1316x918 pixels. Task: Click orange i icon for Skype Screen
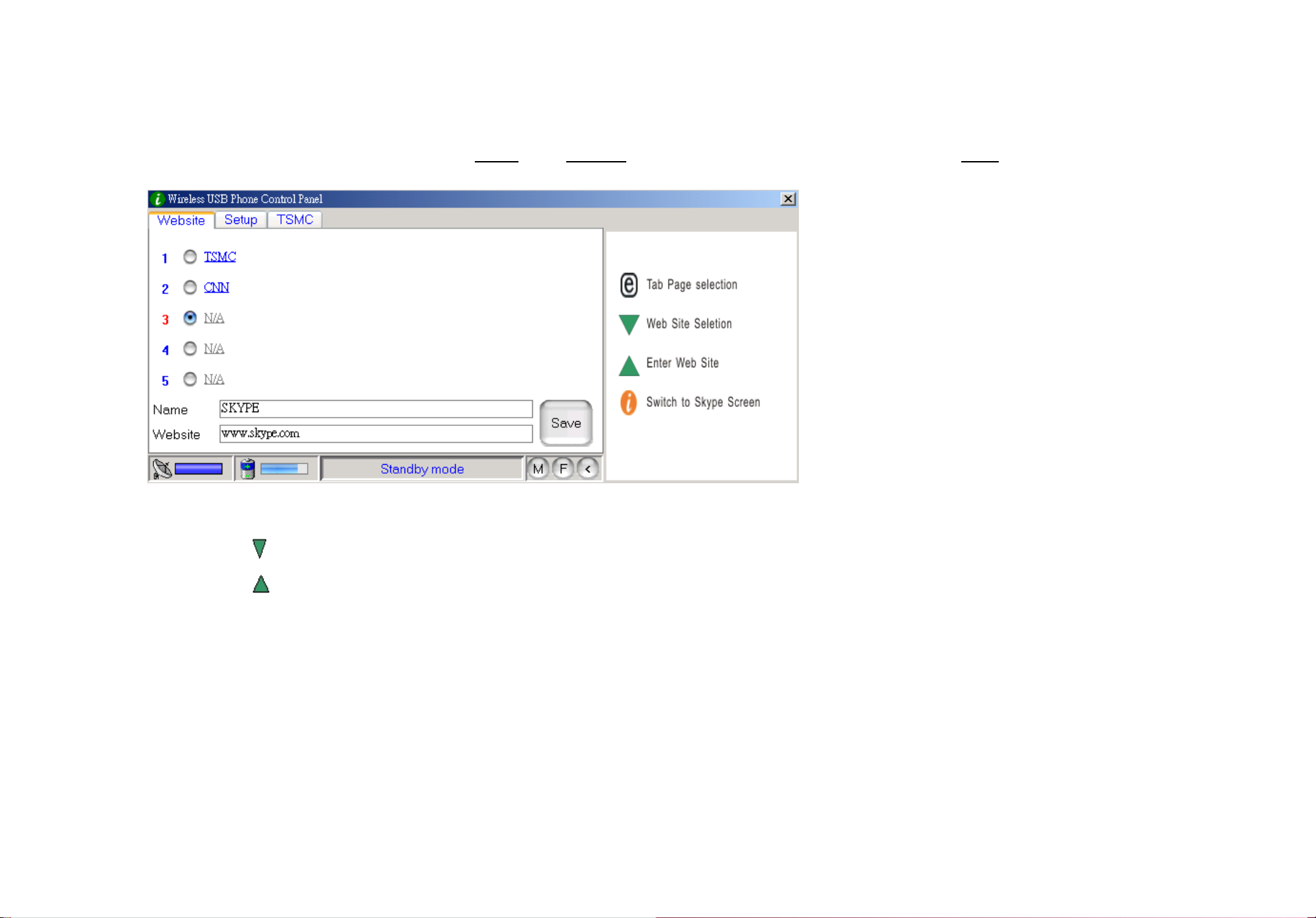(628, 403)
